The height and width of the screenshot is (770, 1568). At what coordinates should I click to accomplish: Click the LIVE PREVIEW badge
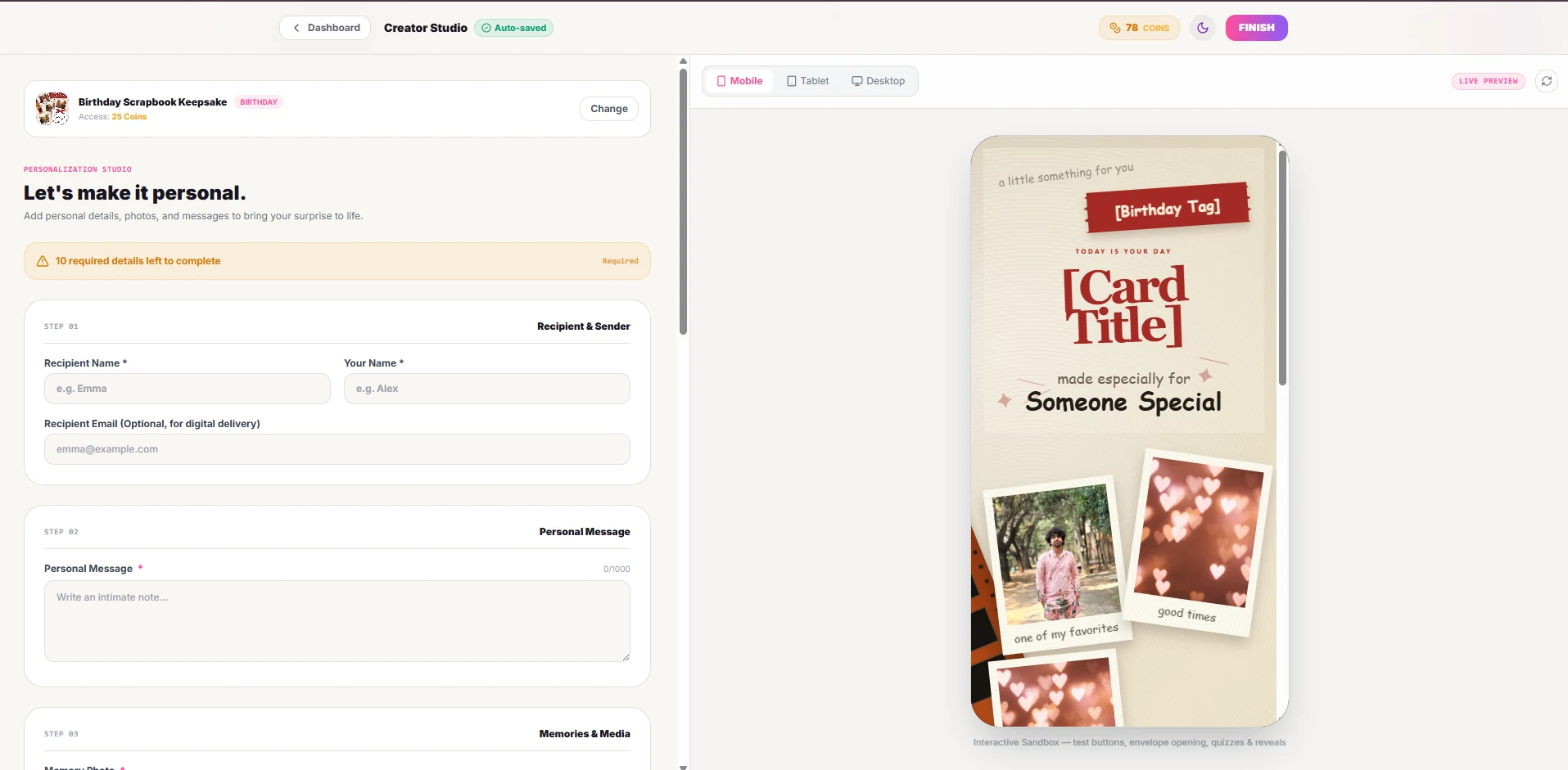(x=1489, y=81)
